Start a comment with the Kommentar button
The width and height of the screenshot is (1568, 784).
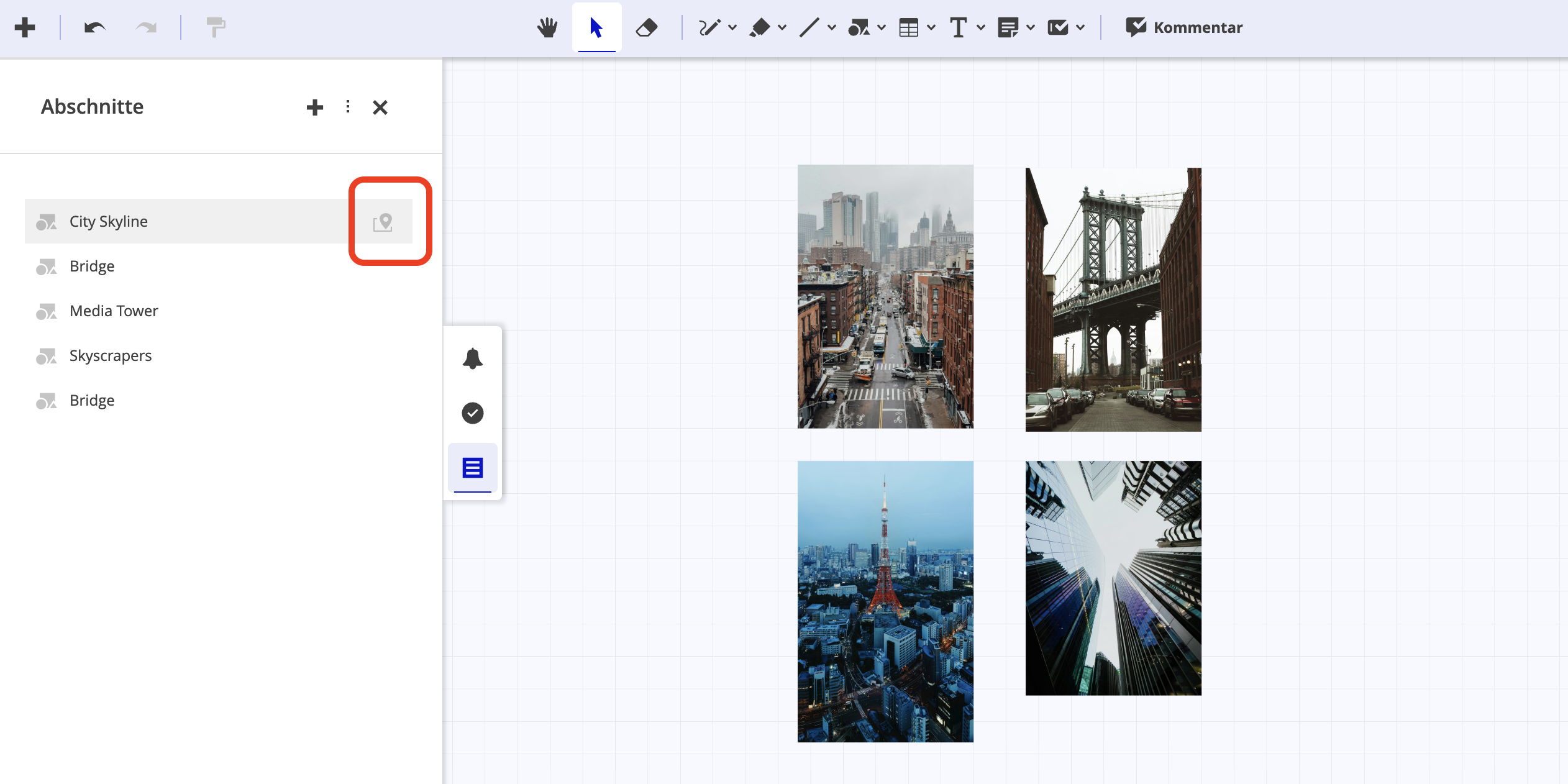1183,27
